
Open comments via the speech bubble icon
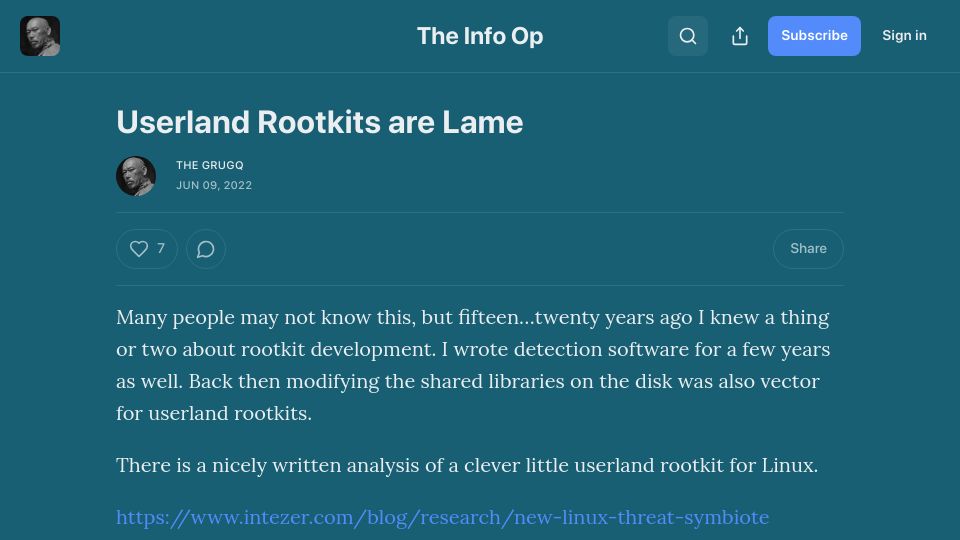[x=206, y=249]
